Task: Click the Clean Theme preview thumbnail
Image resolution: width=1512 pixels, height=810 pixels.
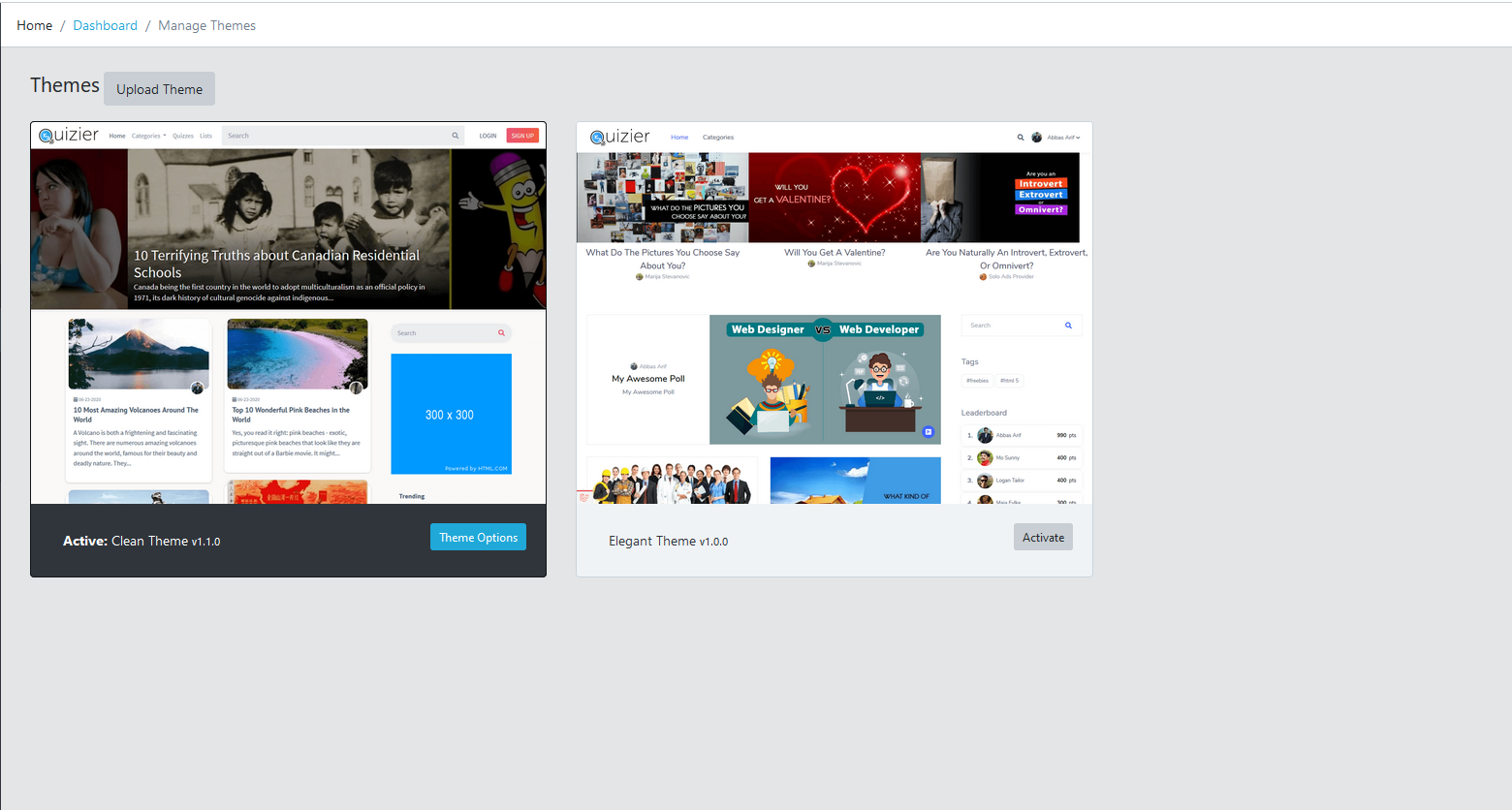Action: click(x=288, y=313)
